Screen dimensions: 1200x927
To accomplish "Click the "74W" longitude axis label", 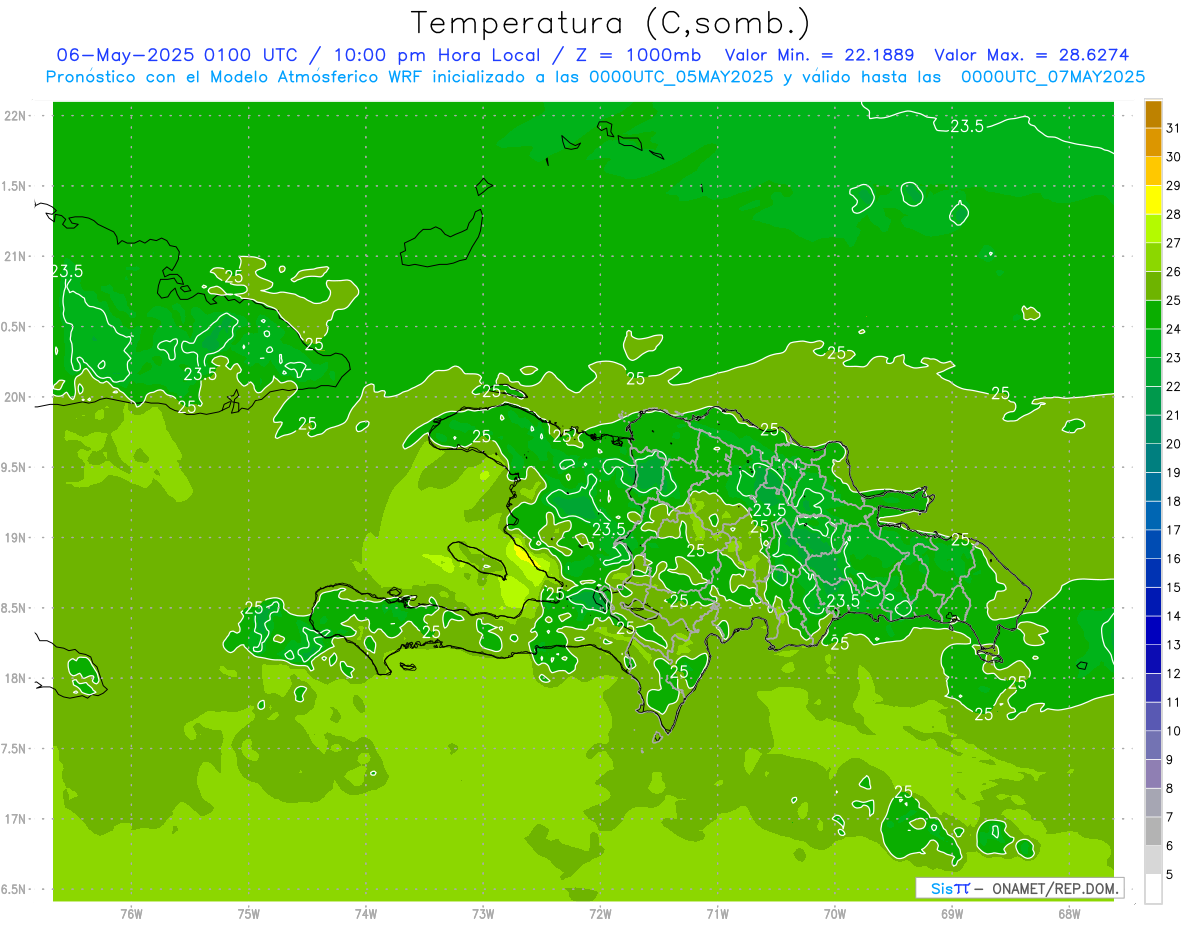I will [366, 913].
